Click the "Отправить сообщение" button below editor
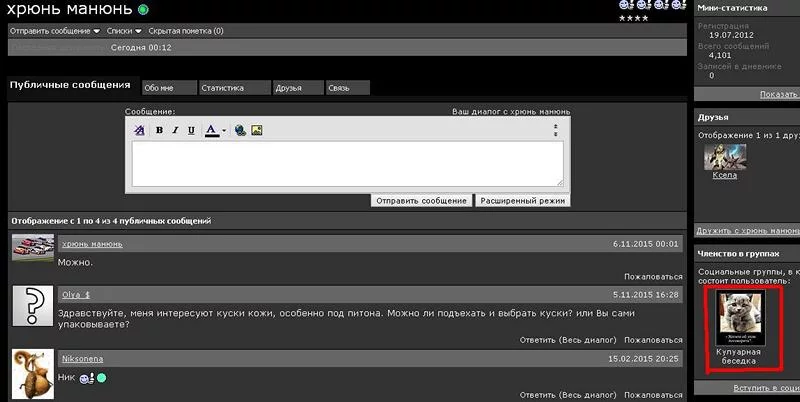This screenshot has width=800, height=402. tap(421, 200)
